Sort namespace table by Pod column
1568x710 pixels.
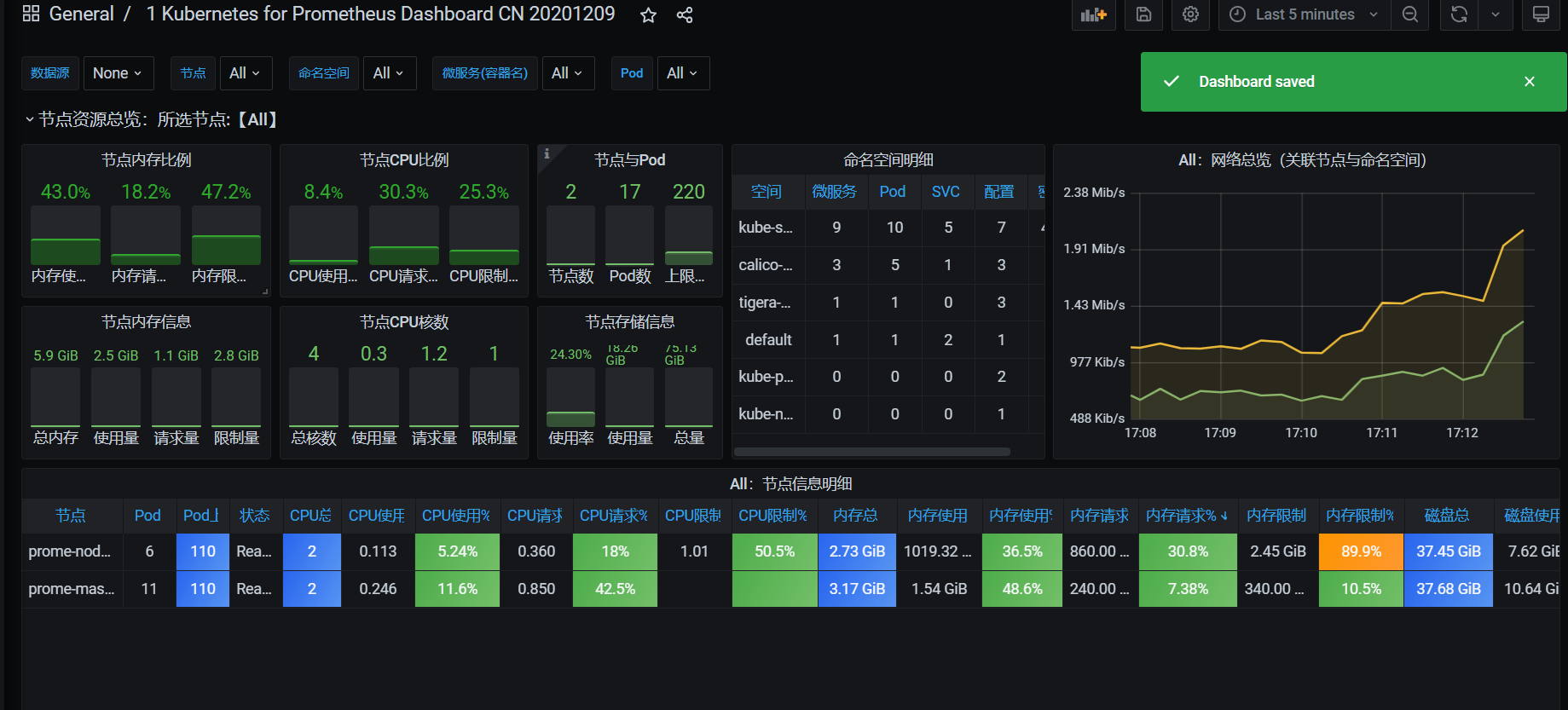tap(893, 192)
